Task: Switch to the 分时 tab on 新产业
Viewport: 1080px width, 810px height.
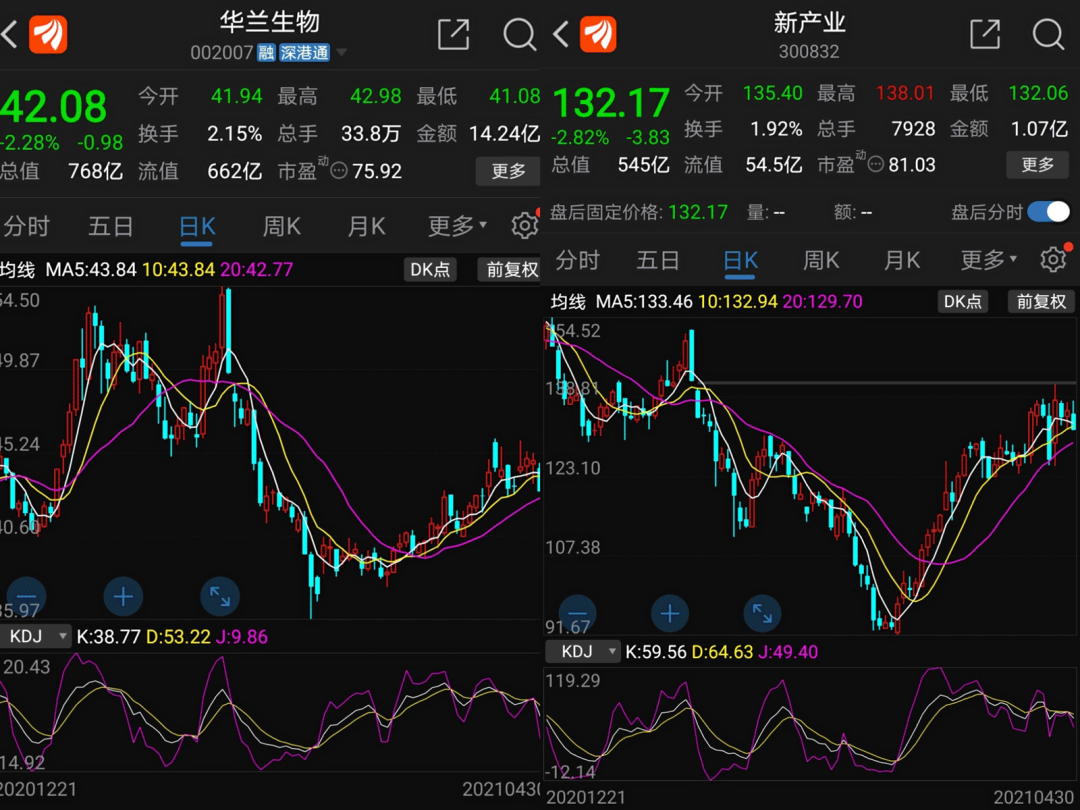Action: tap(577, 260)
